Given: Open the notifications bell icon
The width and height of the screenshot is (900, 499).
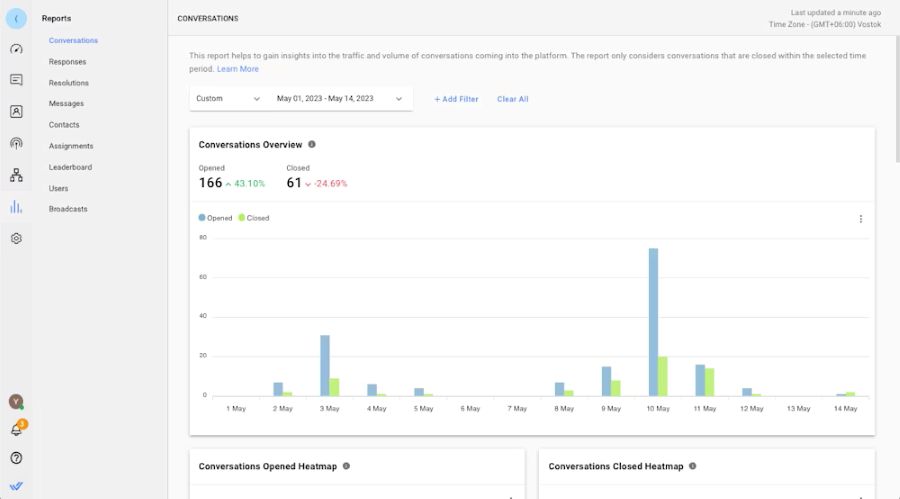Looking at the screenshot, I should [x=16, y=430].
